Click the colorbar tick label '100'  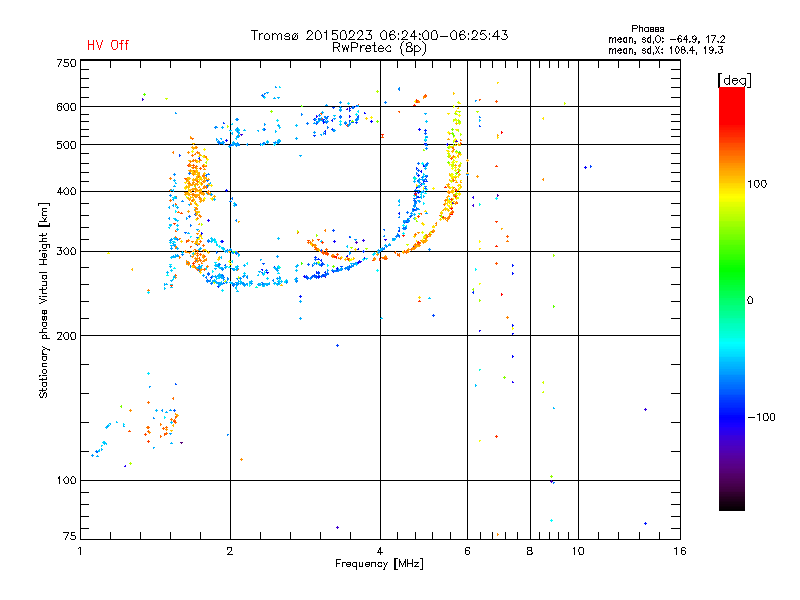(757, 184)
